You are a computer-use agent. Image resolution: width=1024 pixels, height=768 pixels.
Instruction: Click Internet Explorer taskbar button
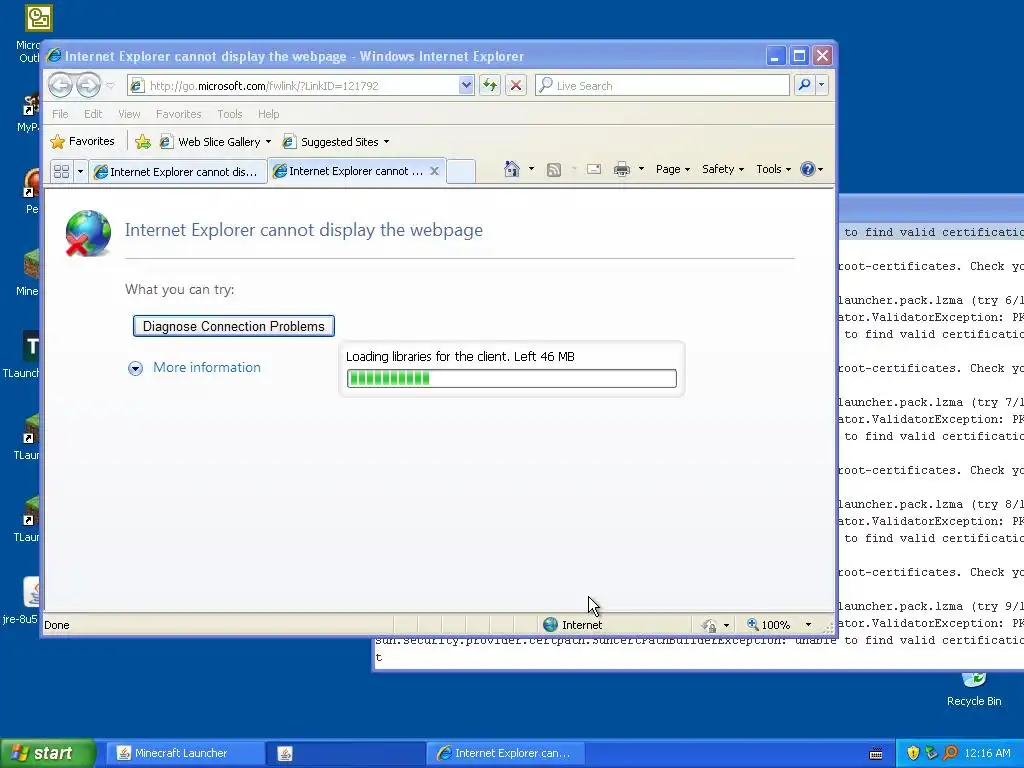point(505,753)
